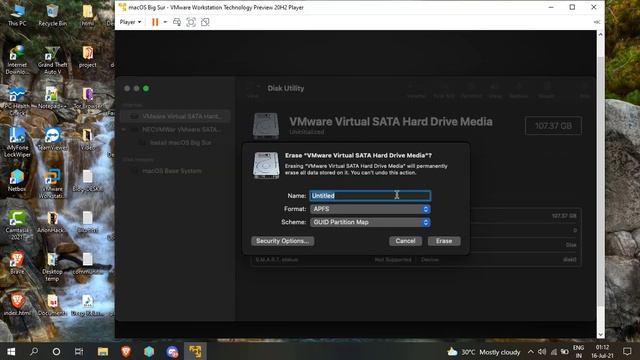Select Camtasia 2021 desktop shortcut
The image size is (640, 360).
[x=17, y=225]
